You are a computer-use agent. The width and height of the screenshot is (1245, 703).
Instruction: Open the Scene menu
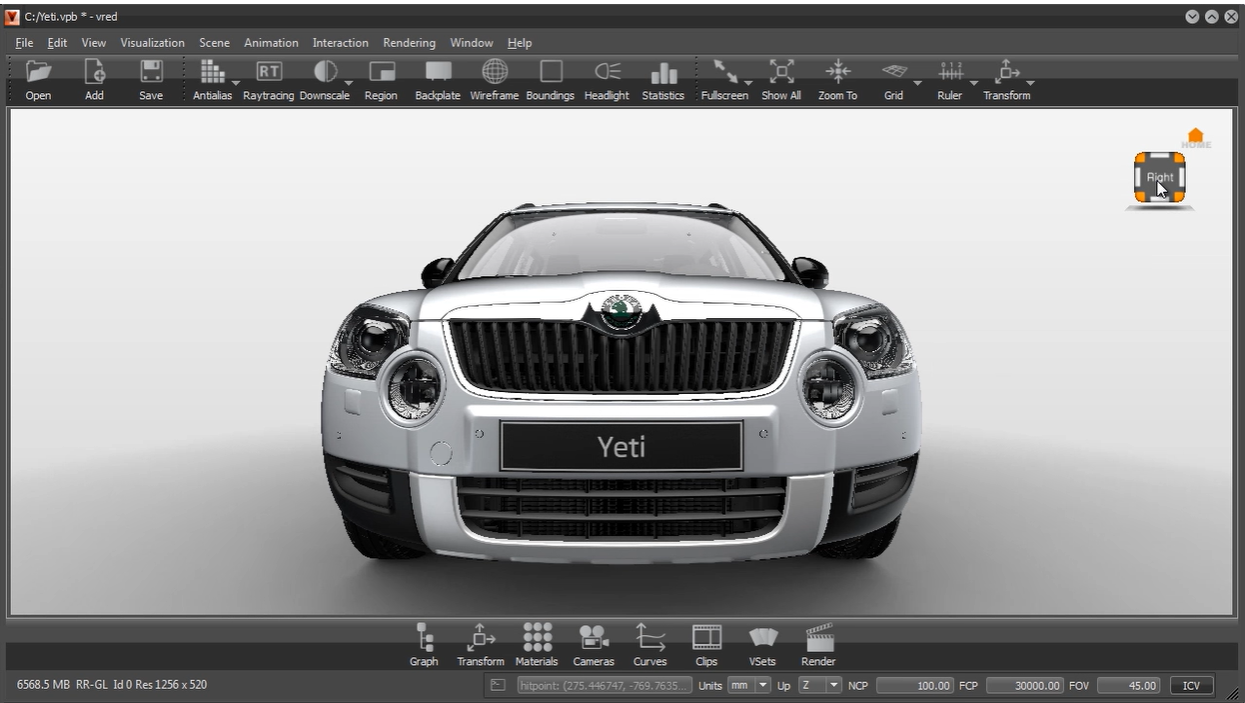tap(214, 43)
